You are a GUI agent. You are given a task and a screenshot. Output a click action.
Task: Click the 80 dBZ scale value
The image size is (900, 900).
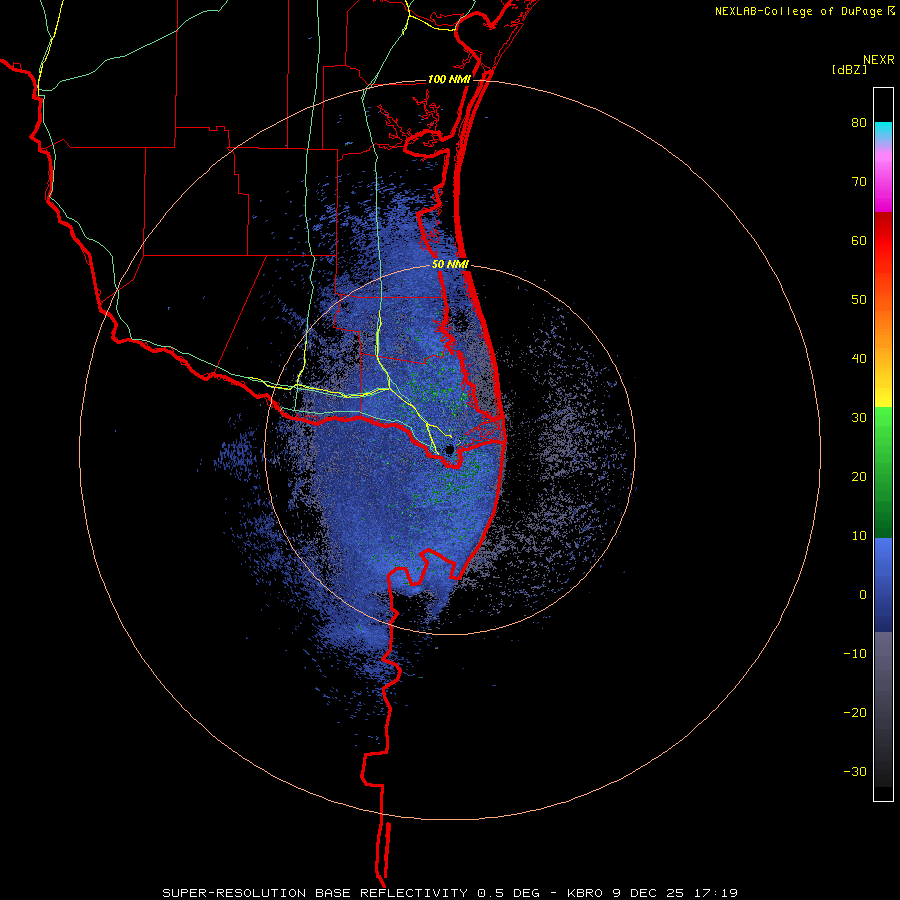pos(859,123)
